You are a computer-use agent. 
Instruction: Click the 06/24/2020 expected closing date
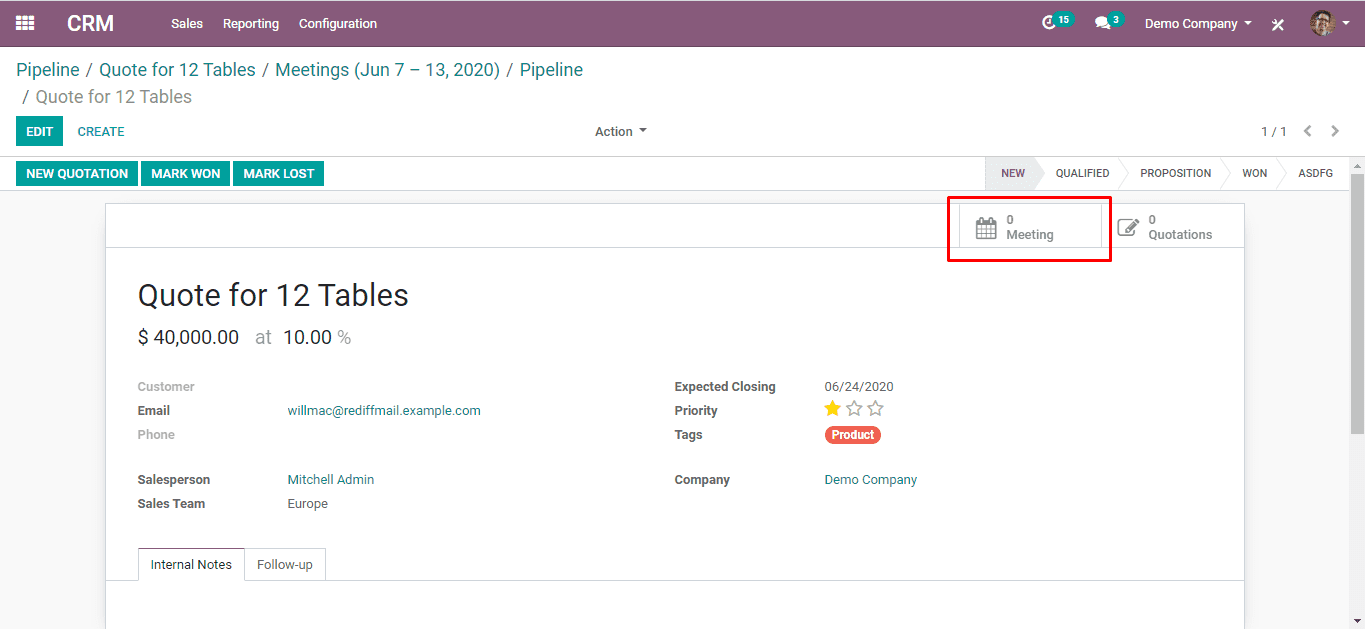(859, 386)
